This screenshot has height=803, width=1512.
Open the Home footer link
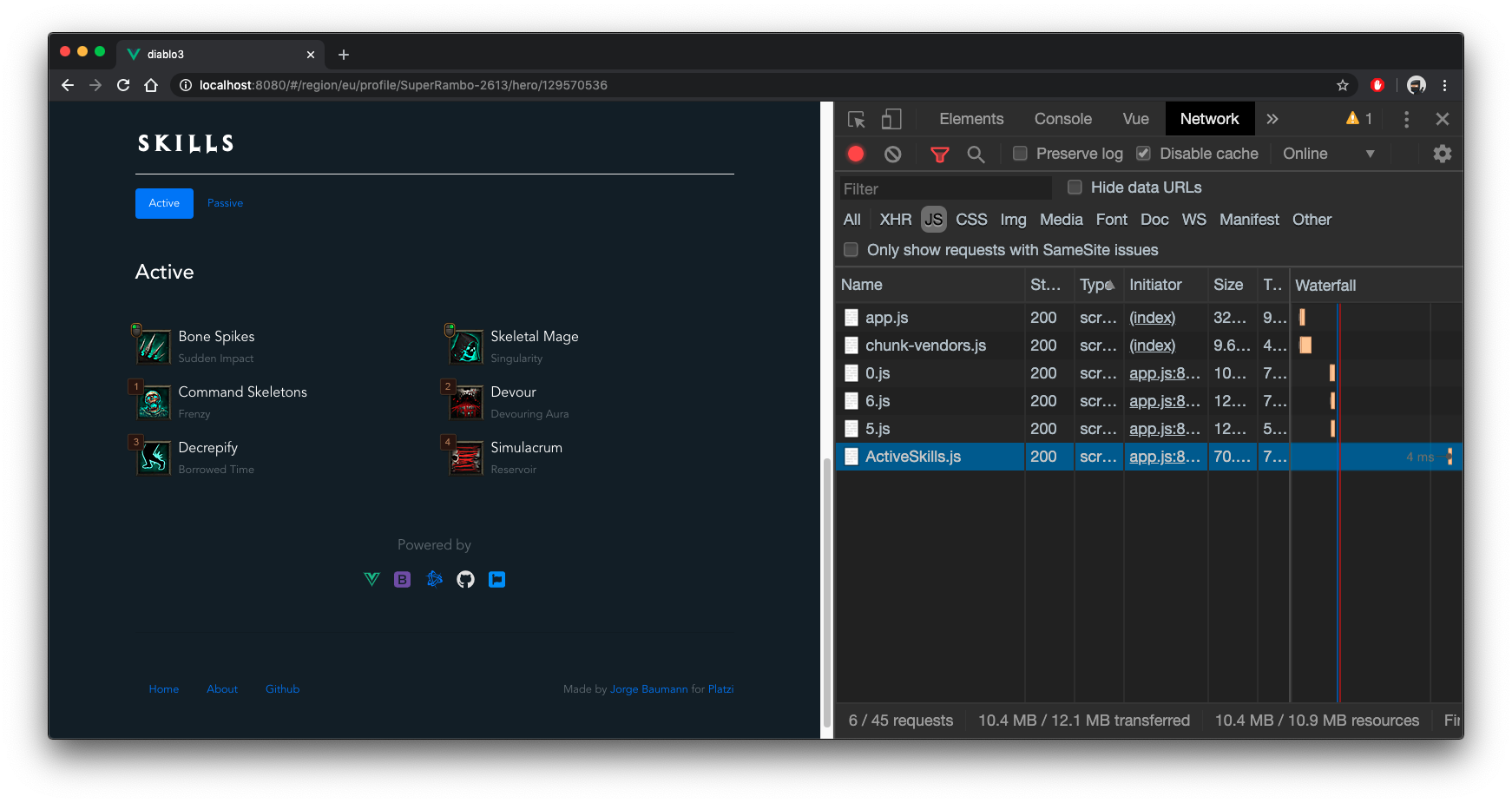click(163, 689)
